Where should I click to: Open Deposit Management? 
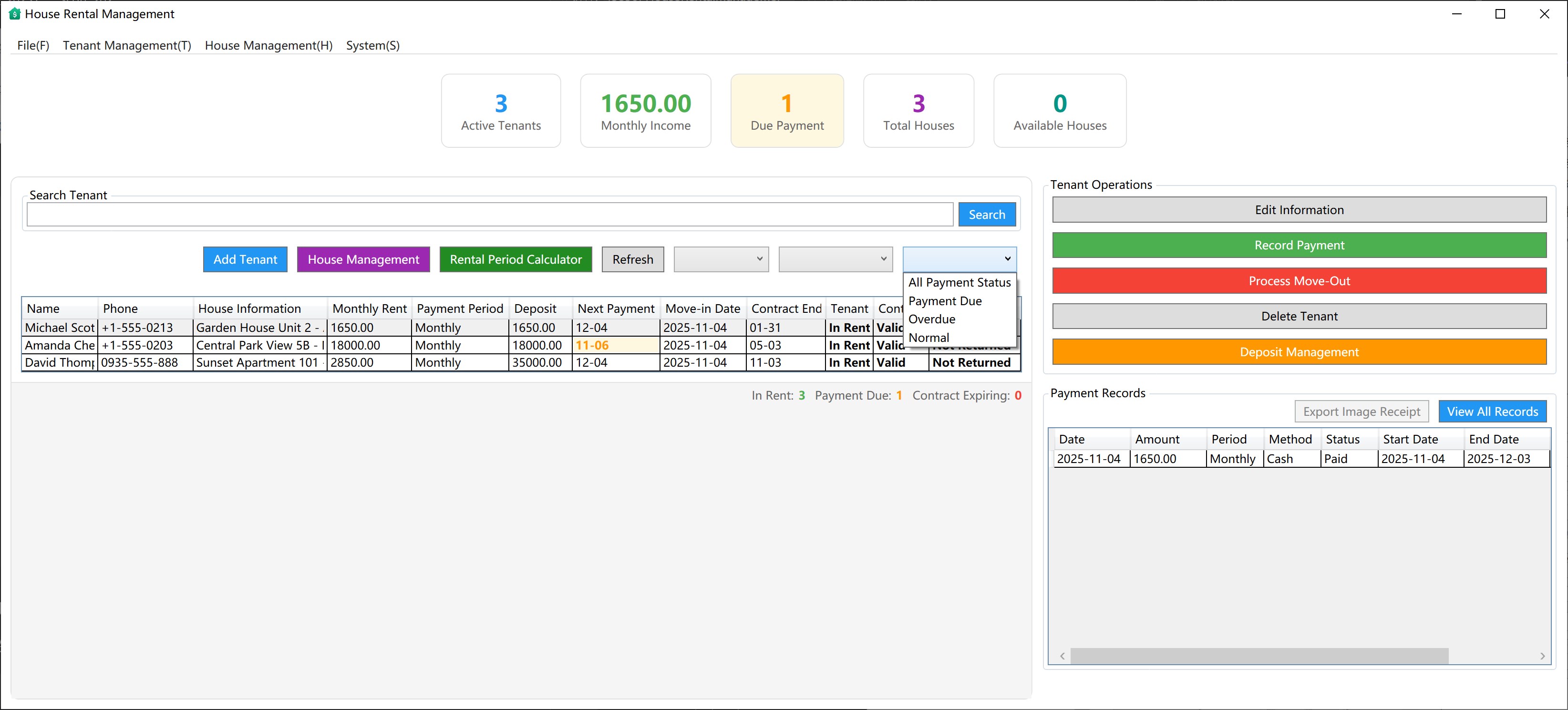[1299, 351]
